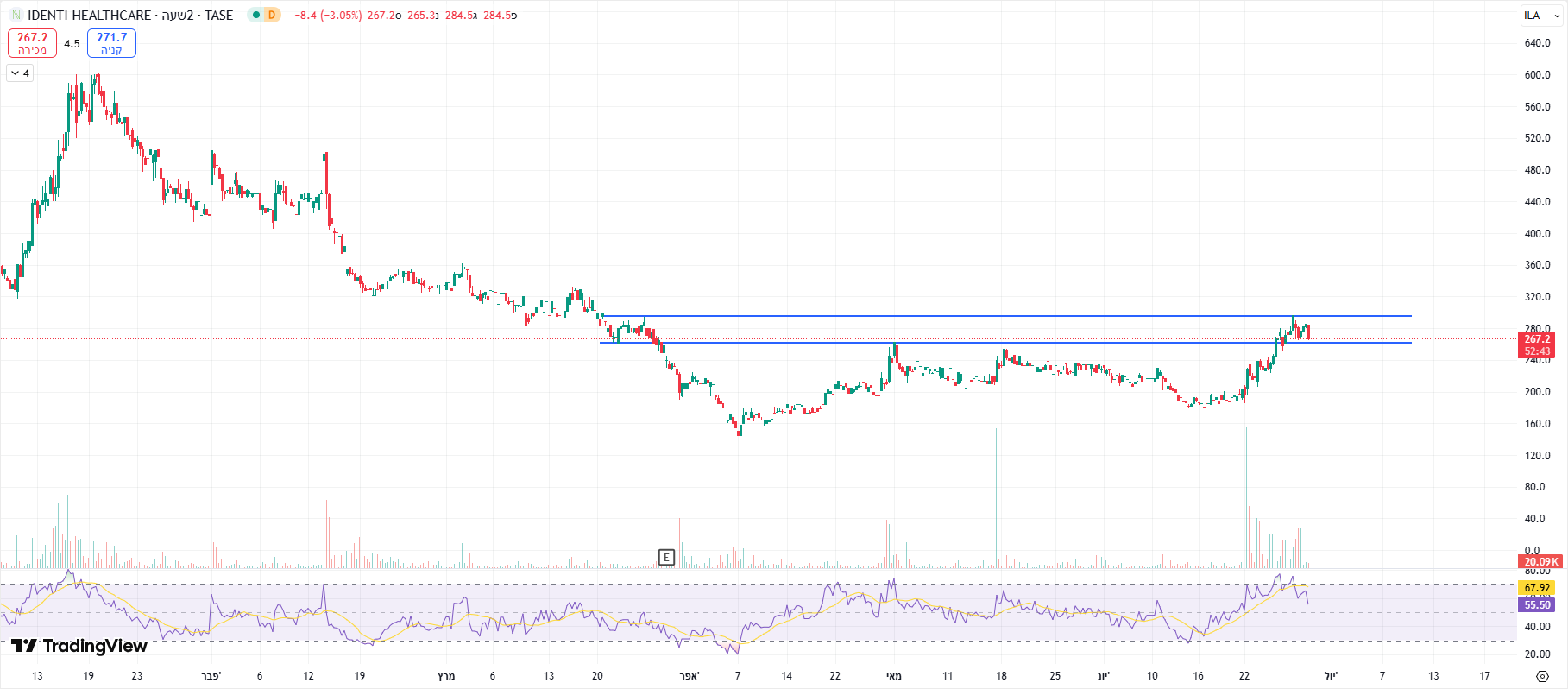Click the אפר' month label on time axis

[x=689, y=676]
